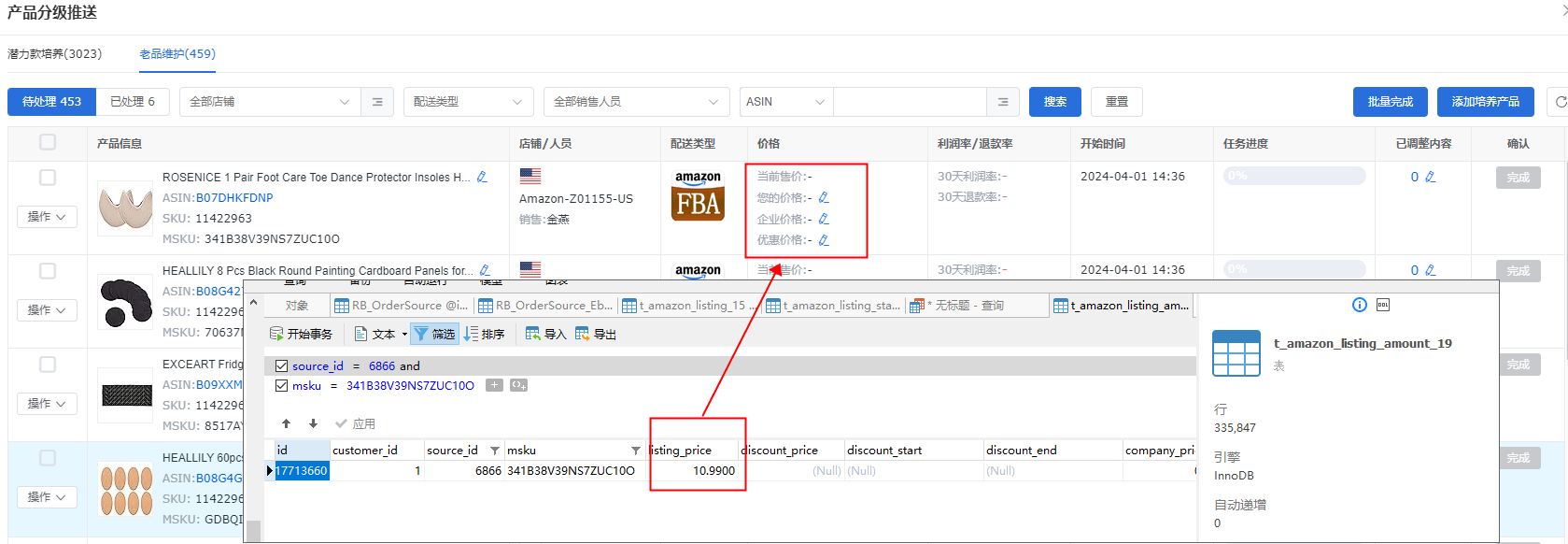Click the task progress bar in ROSENICE row

tap(1294, 176)
